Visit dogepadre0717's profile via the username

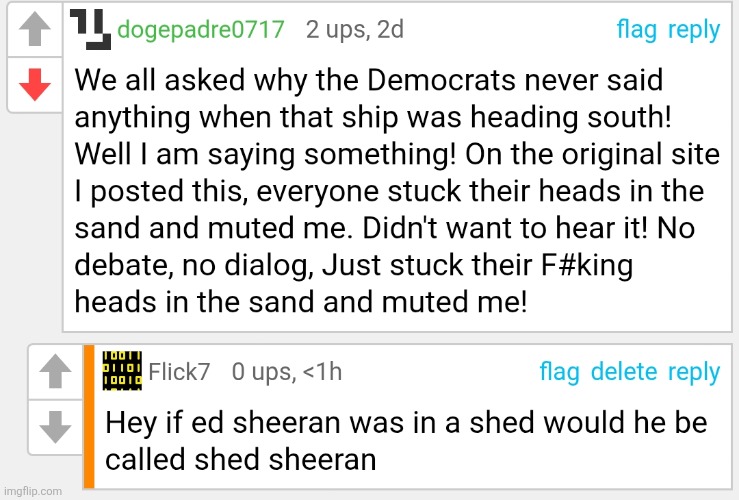tap(201, 30)
